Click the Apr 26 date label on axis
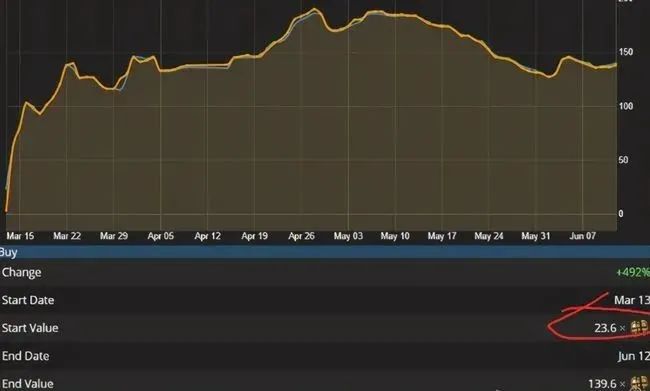The height and width of the screenshot is (391, 650). (301, 236)
